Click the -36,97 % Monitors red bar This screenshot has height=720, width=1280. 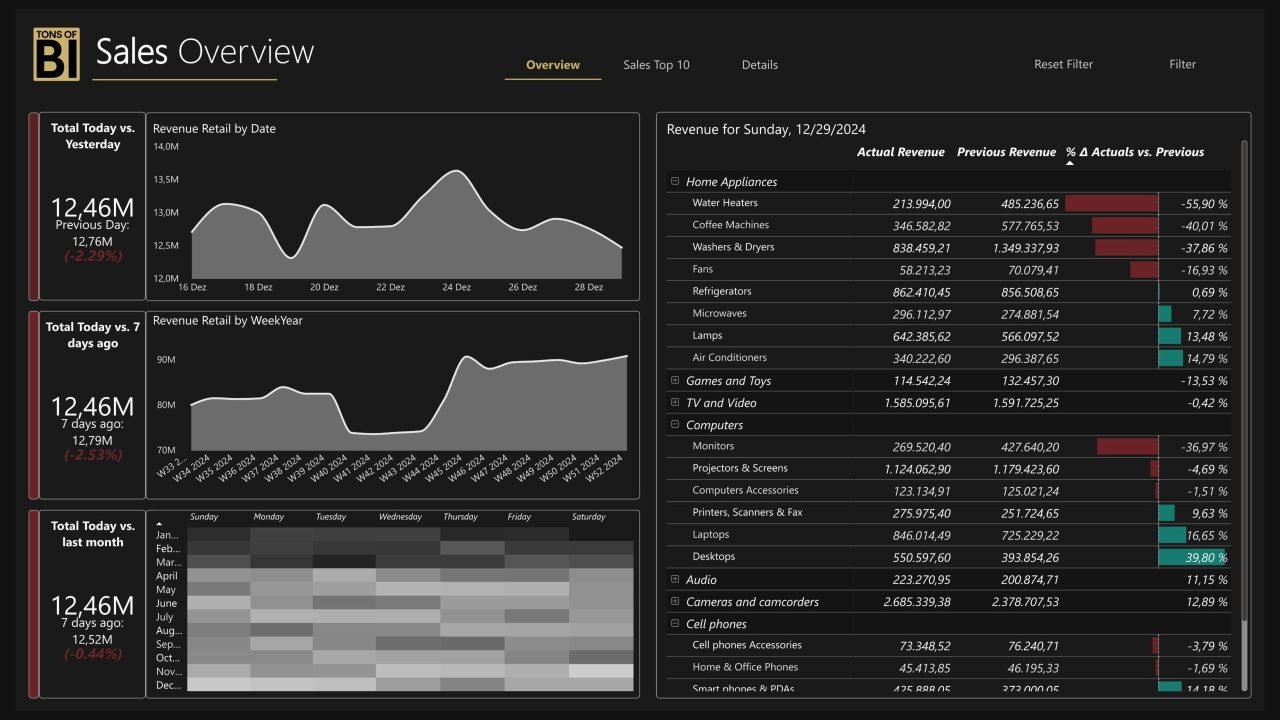tap(1127, 446)
